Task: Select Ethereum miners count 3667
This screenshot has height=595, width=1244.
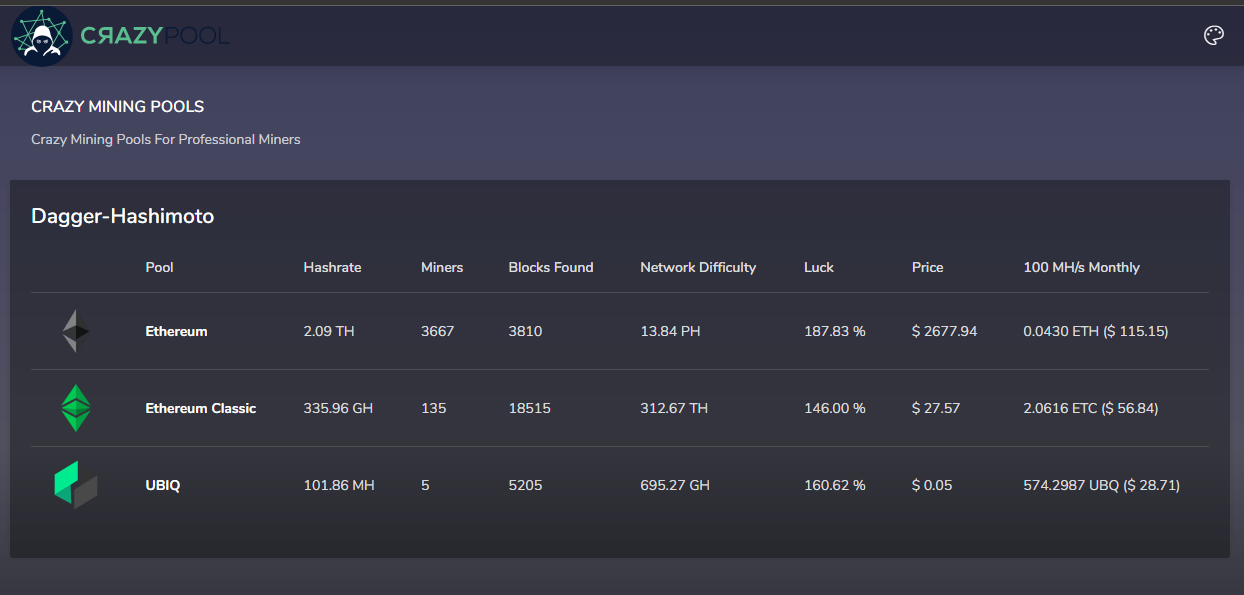Action: tap(438, 331)
